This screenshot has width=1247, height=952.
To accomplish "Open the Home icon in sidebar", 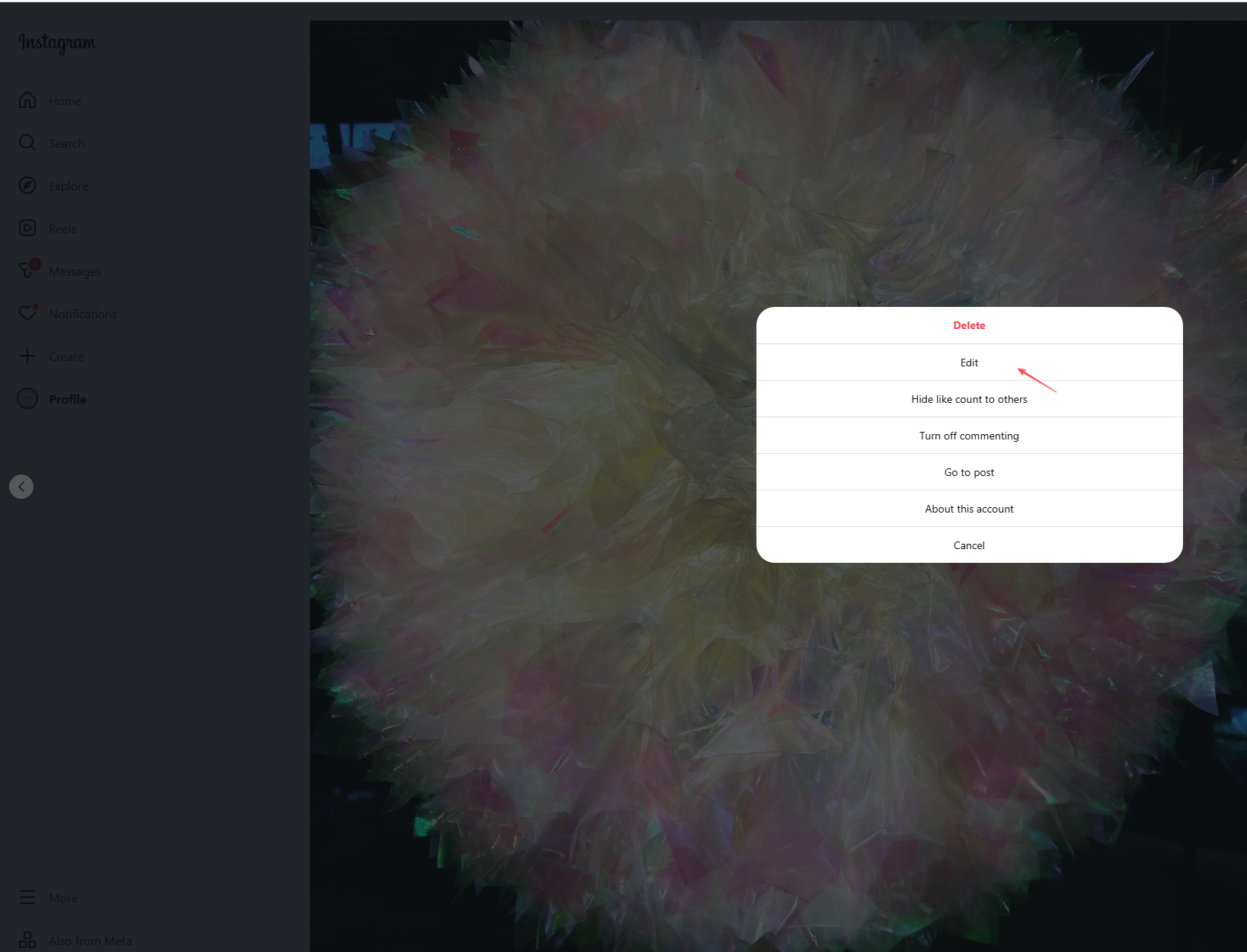I will click(27, 101).
